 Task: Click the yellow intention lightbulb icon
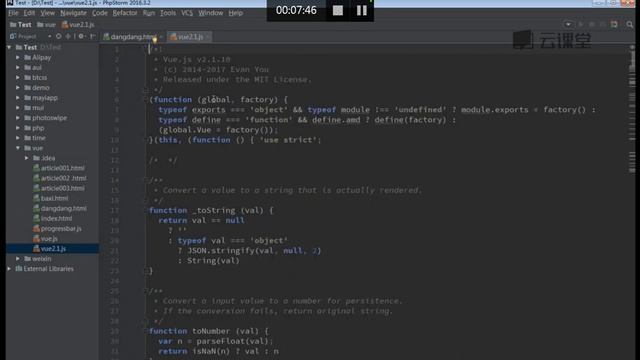[155, 40]
